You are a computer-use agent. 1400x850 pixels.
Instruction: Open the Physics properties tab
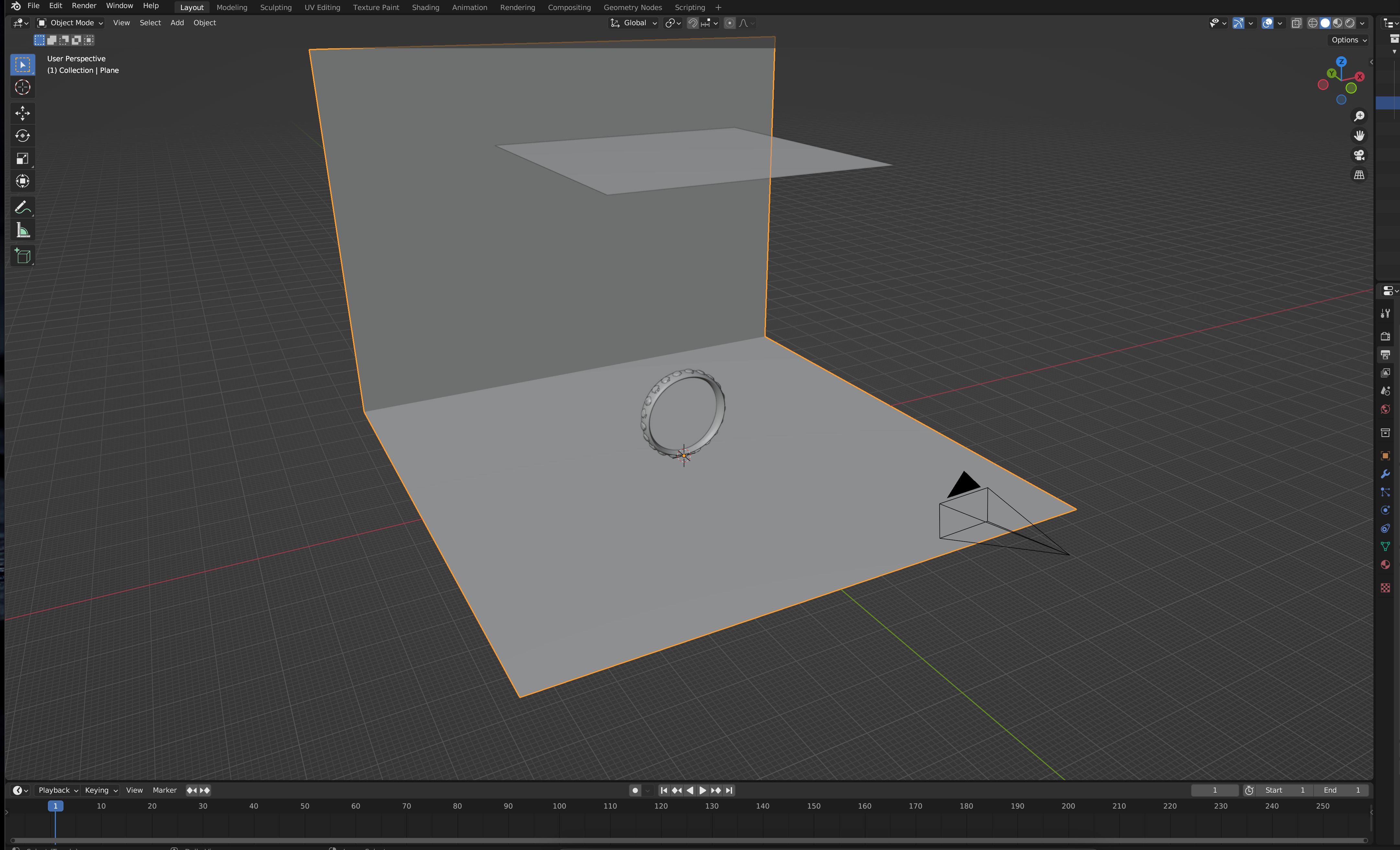coord(1385,510)
